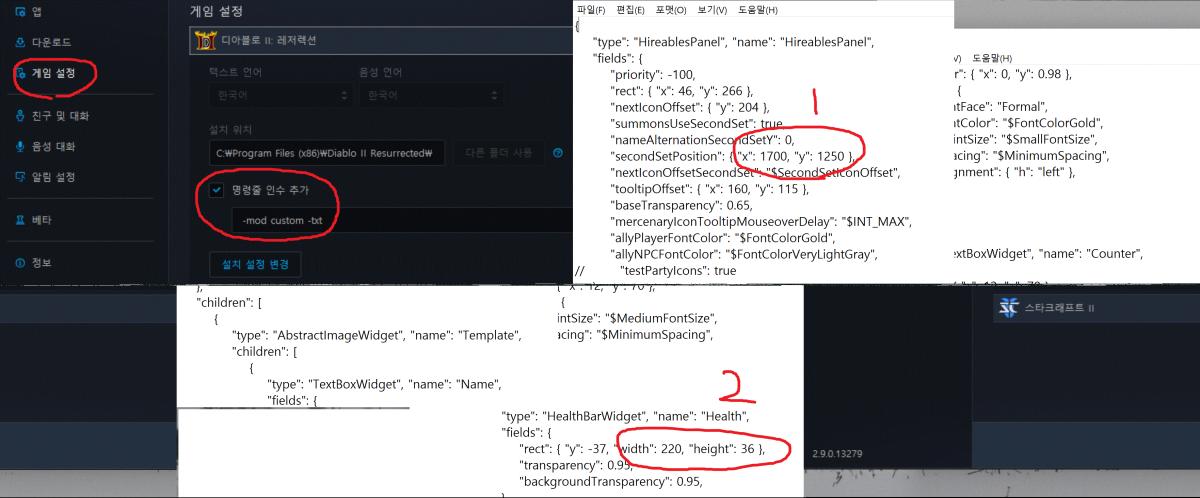Click the "allyNPCFontColor" line
The width and height of the screenshot is (1200, 498).
[x=743, y=255]
